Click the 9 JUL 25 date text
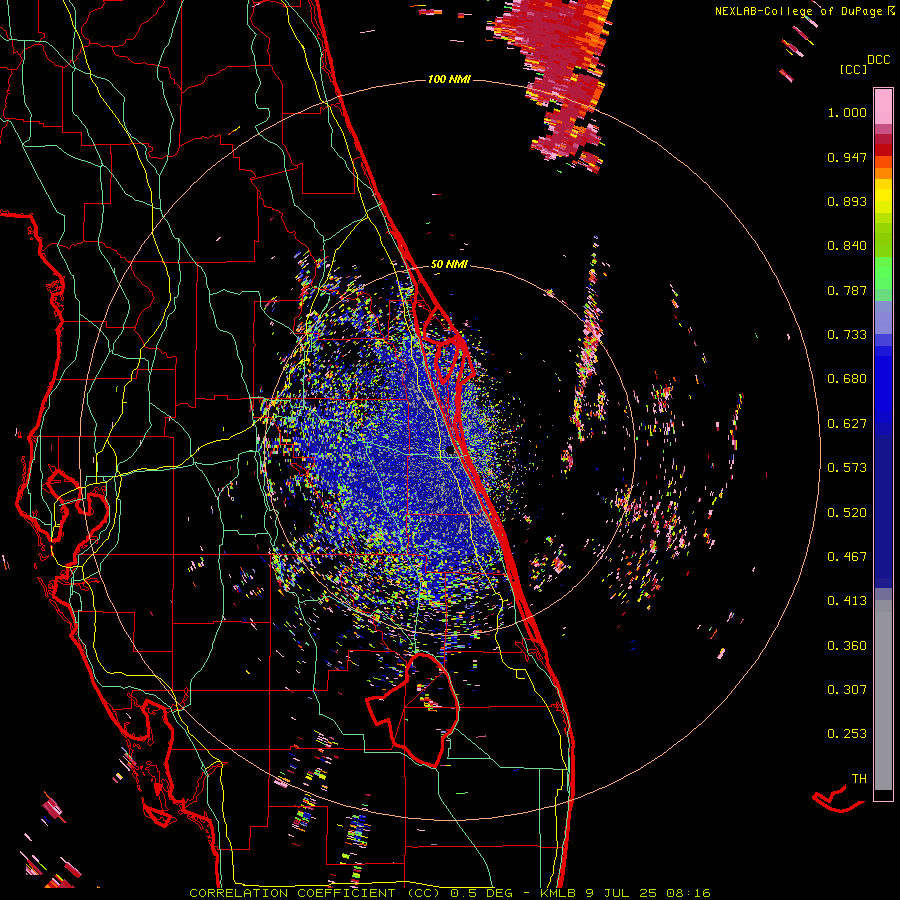Viewport: 900px width, 900px height. click(621, 893)
